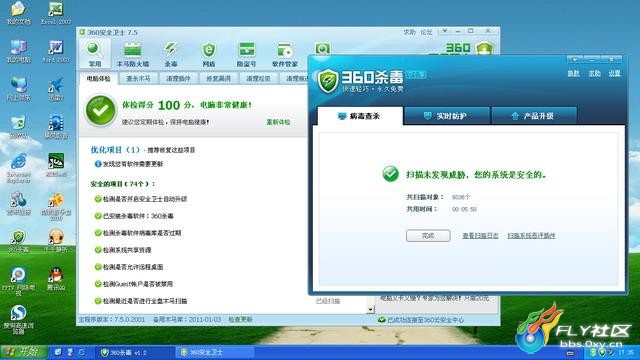Click the Internet Explorer desktop icon

[18, 167]
